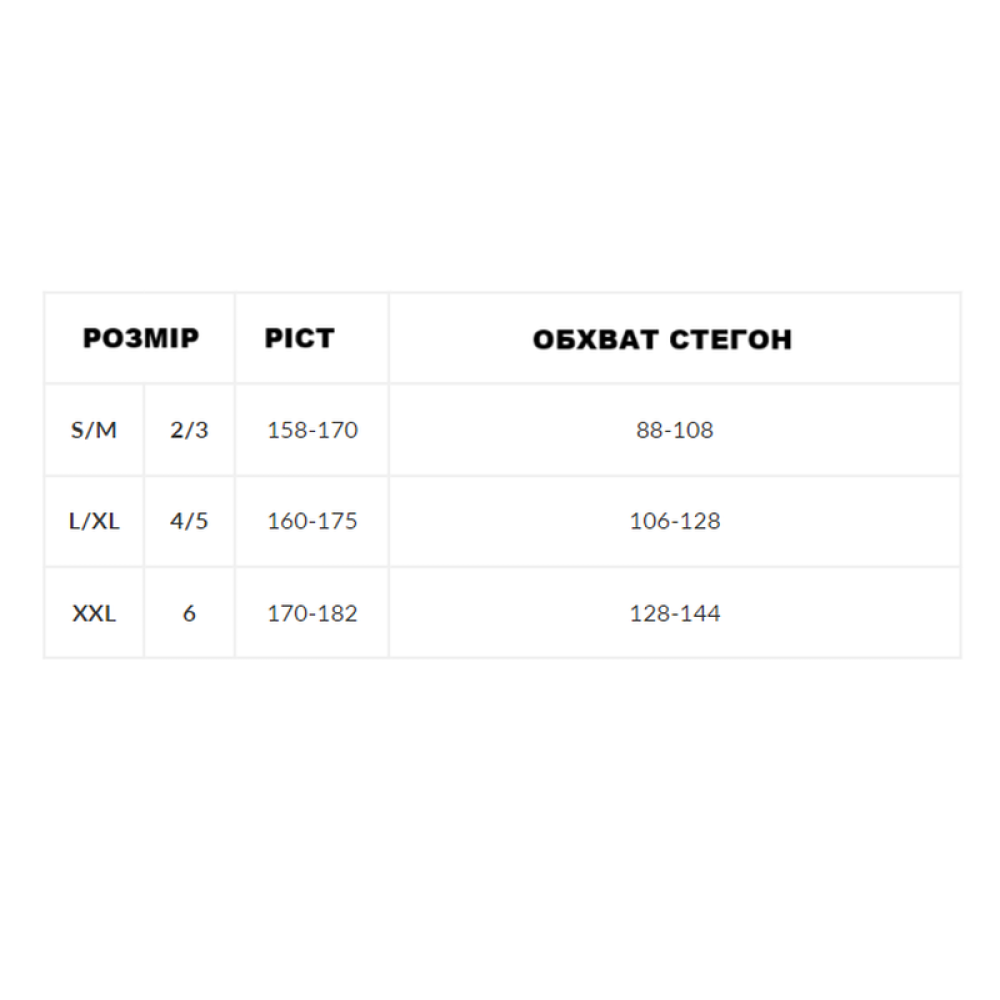Viewport: 1000px width, 1000px height.
Task: Click the РІСТ column header
Action: tap(299, 338)
